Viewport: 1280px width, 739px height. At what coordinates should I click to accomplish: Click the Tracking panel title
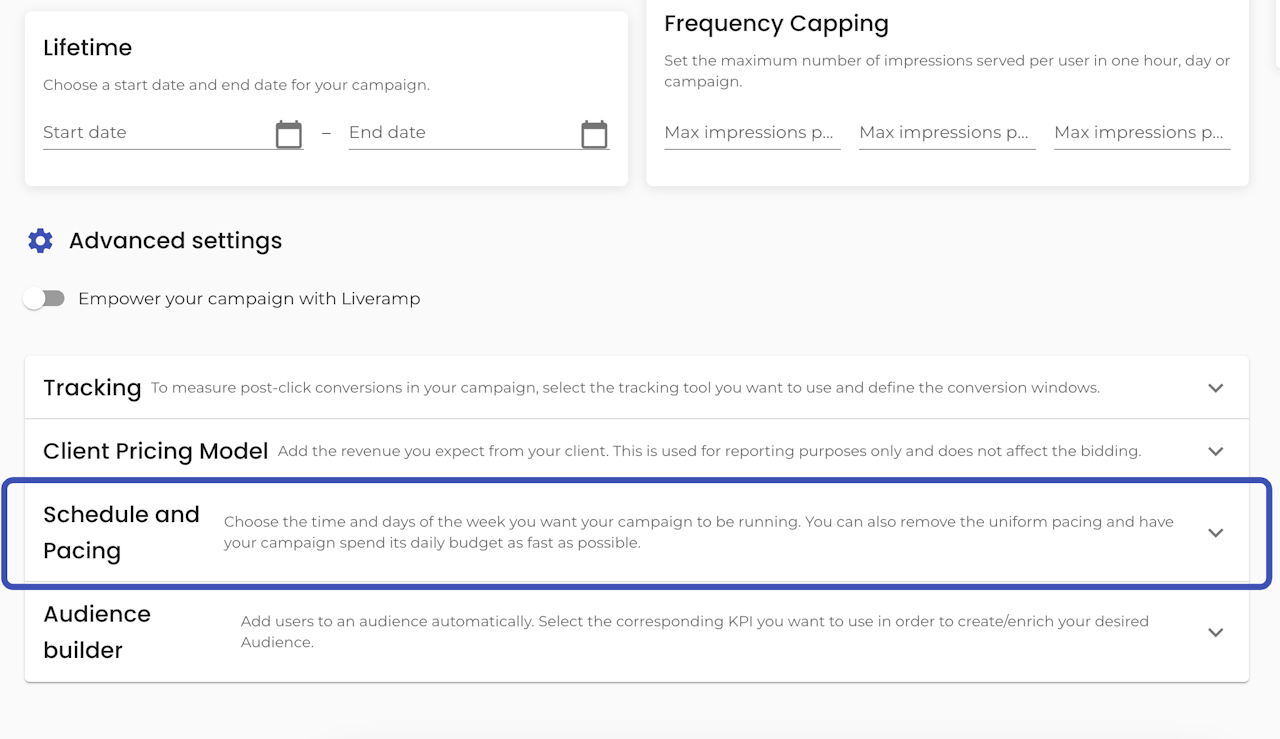92,388
